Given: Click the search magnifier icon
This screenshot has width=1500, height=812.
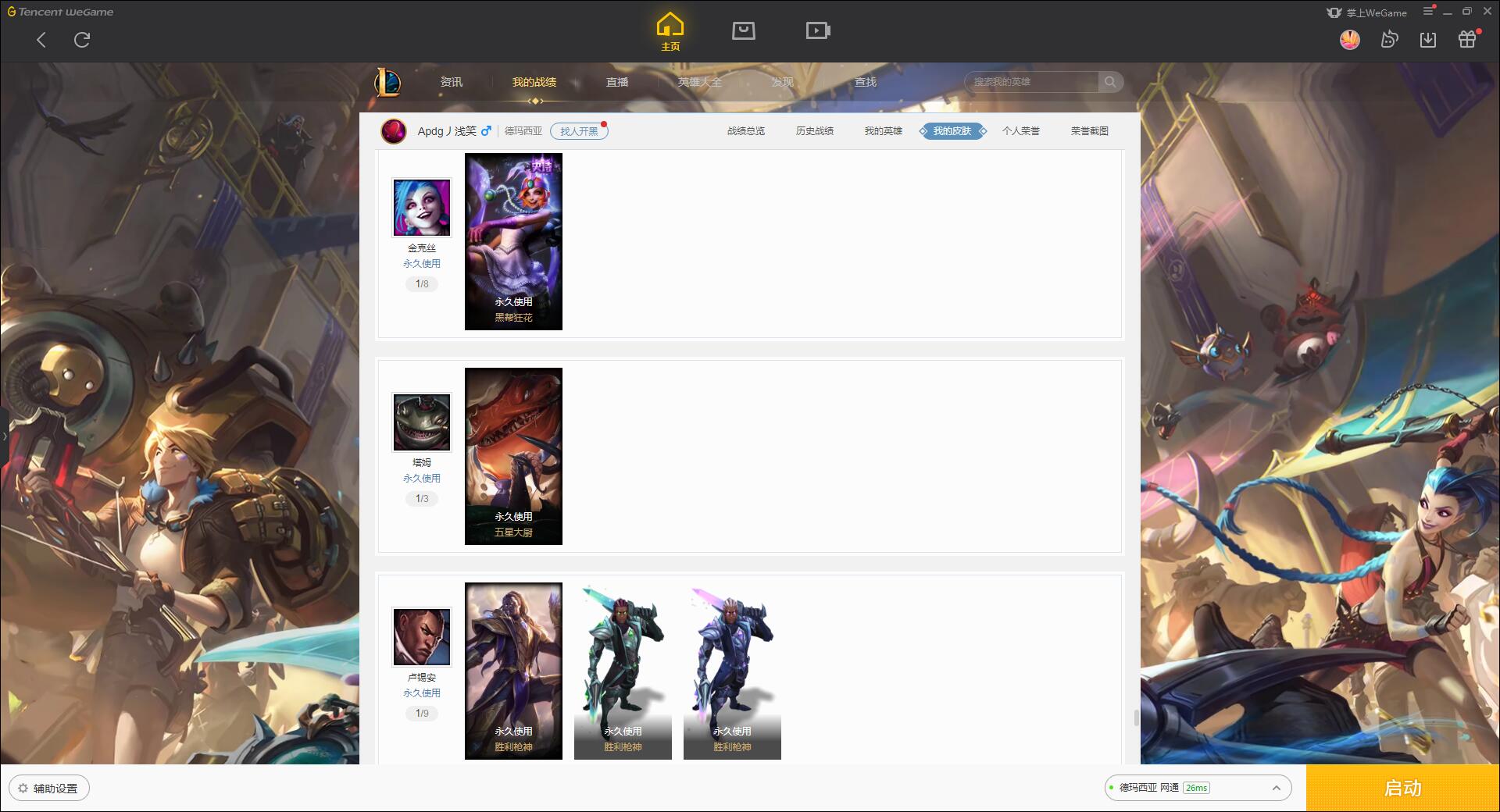Looking at the screenshot, I should (1110, 82).
